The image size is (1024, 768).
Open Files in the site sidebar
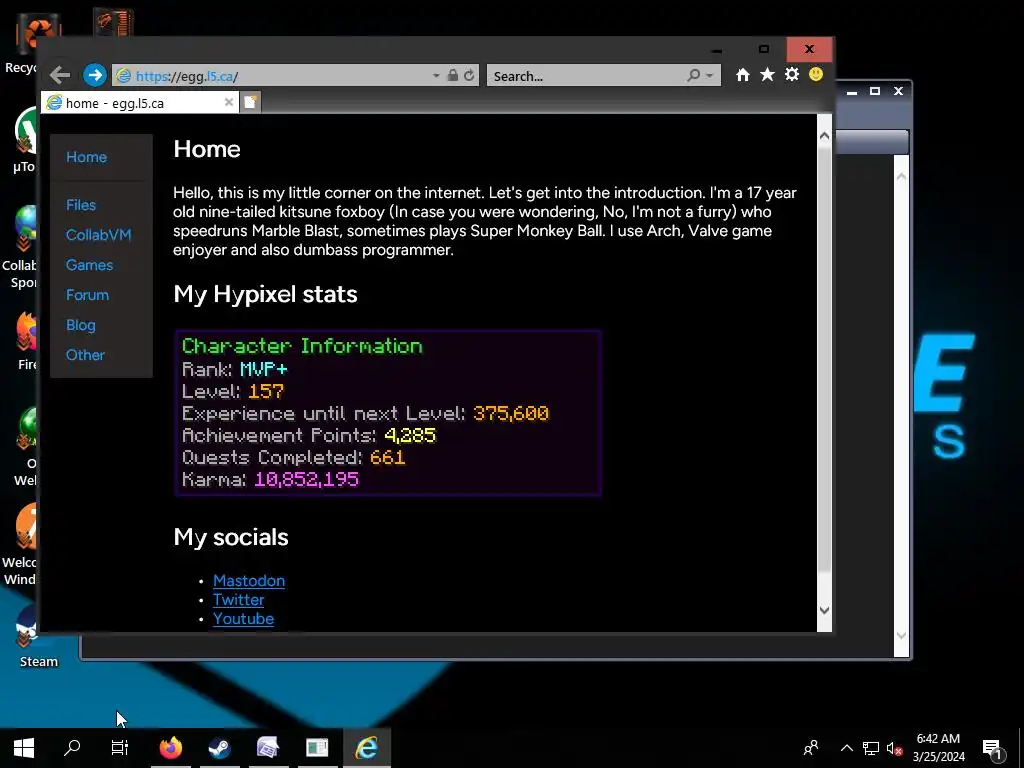81,205
